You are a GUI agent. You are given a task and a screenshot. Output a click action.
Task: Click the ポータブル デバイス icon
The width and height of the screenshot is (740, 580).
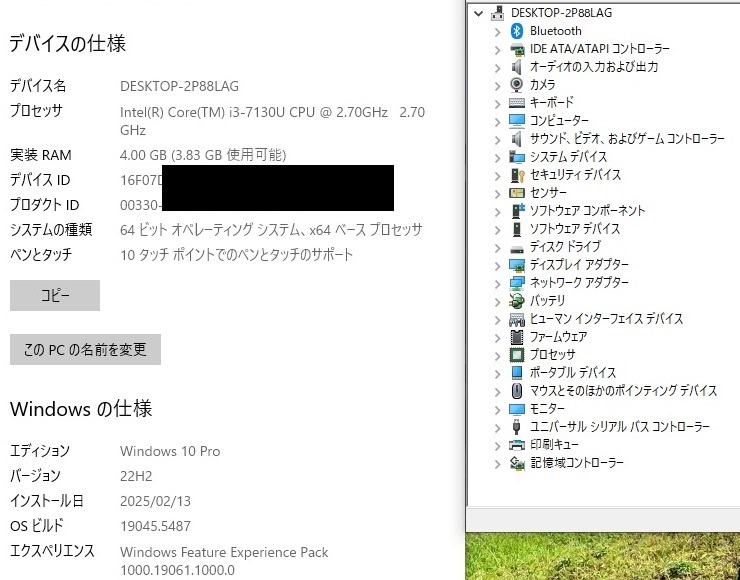tap(517, 373)
